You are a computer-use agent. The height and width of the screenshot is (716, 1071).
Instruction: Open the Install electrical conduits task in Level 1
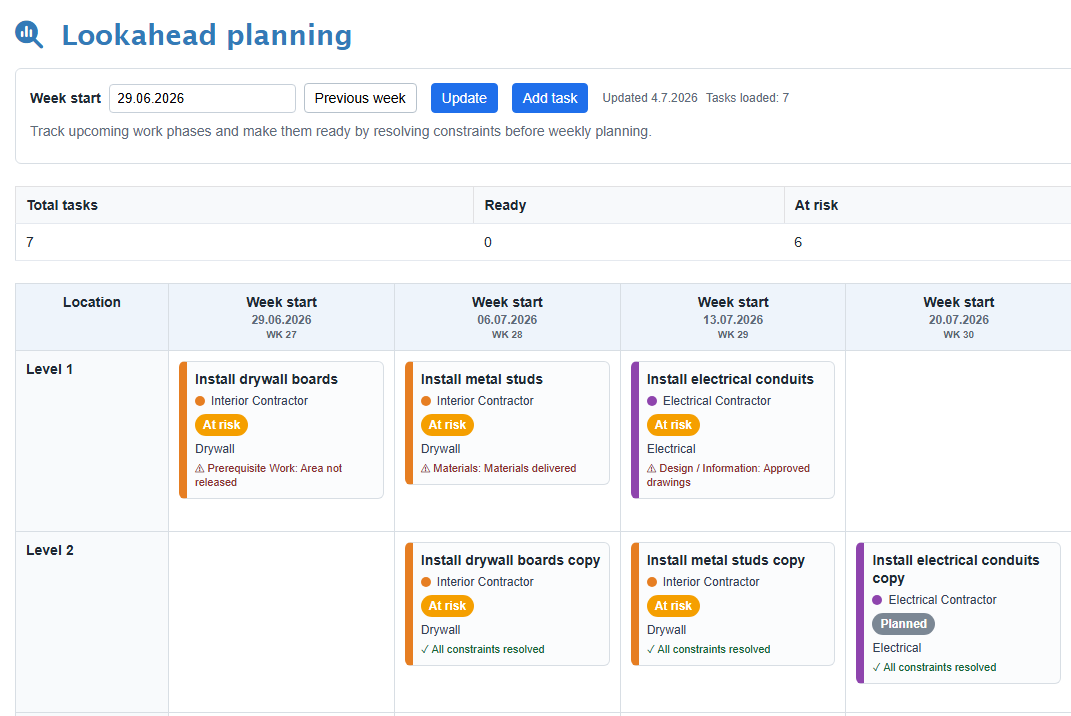[733, 430]
